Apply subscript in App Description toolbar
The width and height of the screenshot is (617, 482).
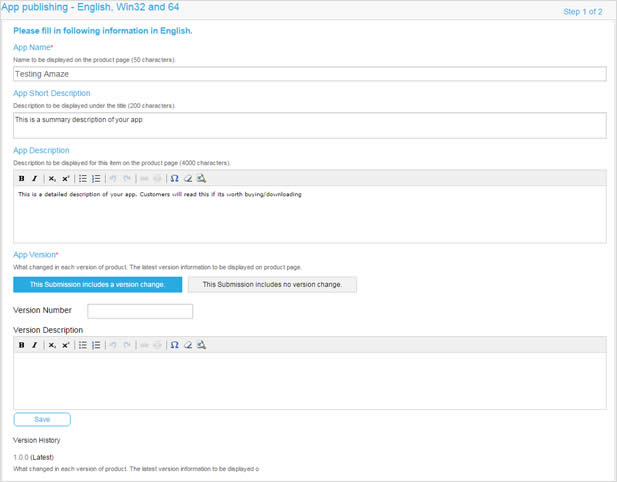pos(52,179)
